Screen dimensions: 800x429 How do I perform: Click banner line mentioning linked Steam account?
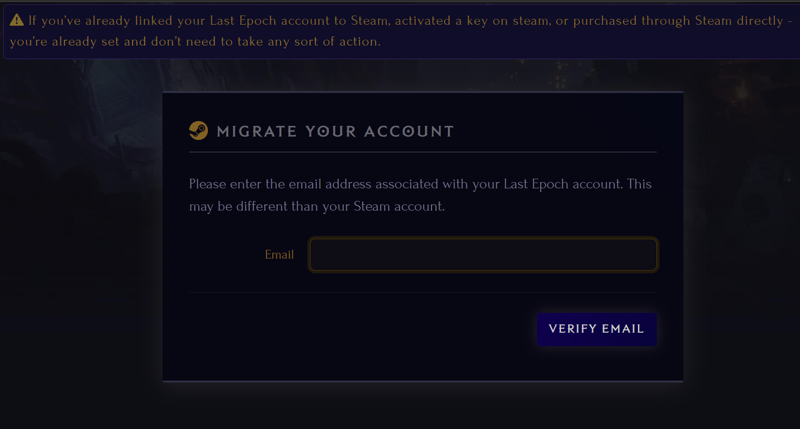(x=410, y=21)
